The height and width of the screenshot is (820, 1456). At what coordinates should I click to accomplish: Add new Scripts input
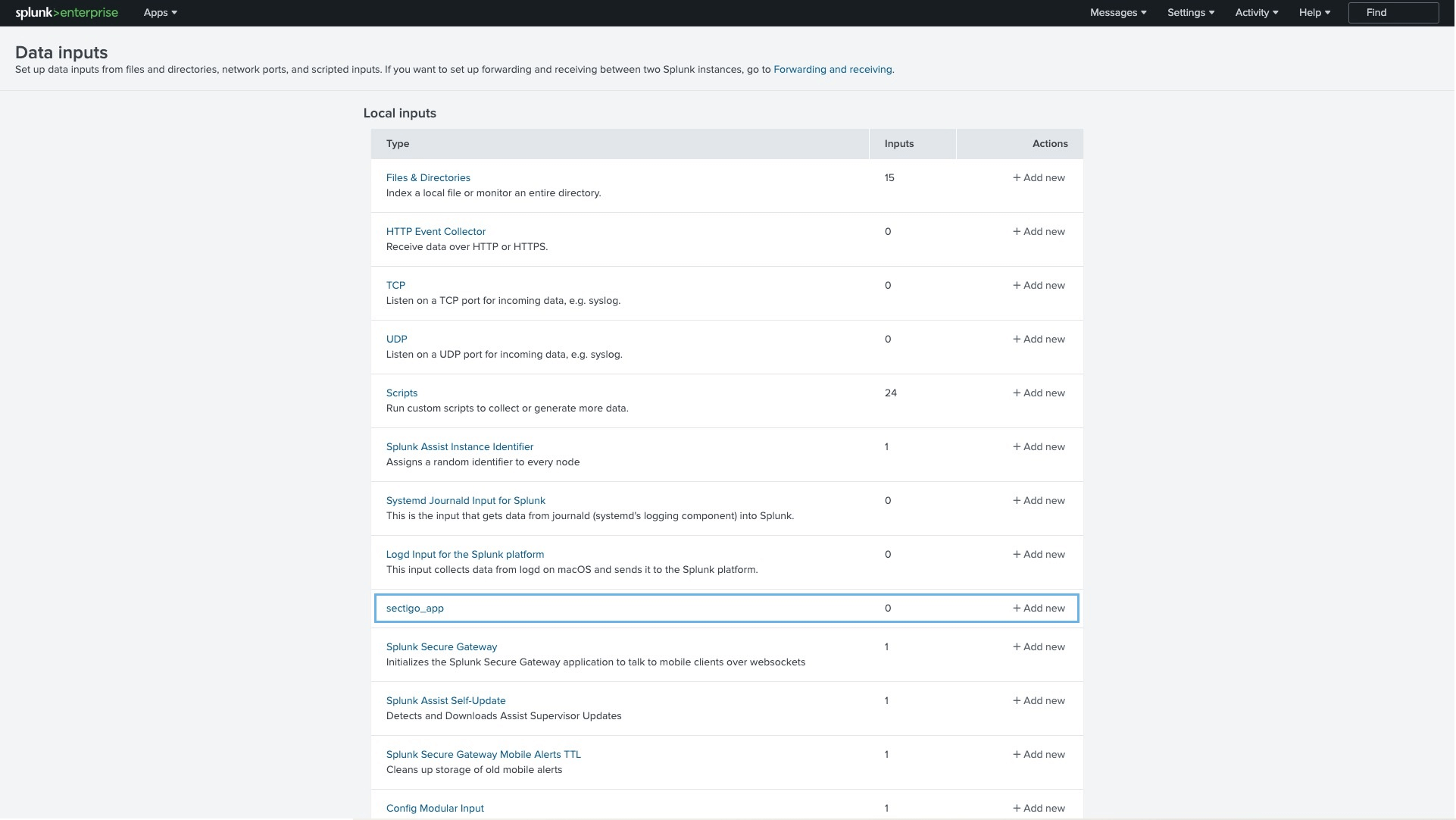coord(1039,393)
